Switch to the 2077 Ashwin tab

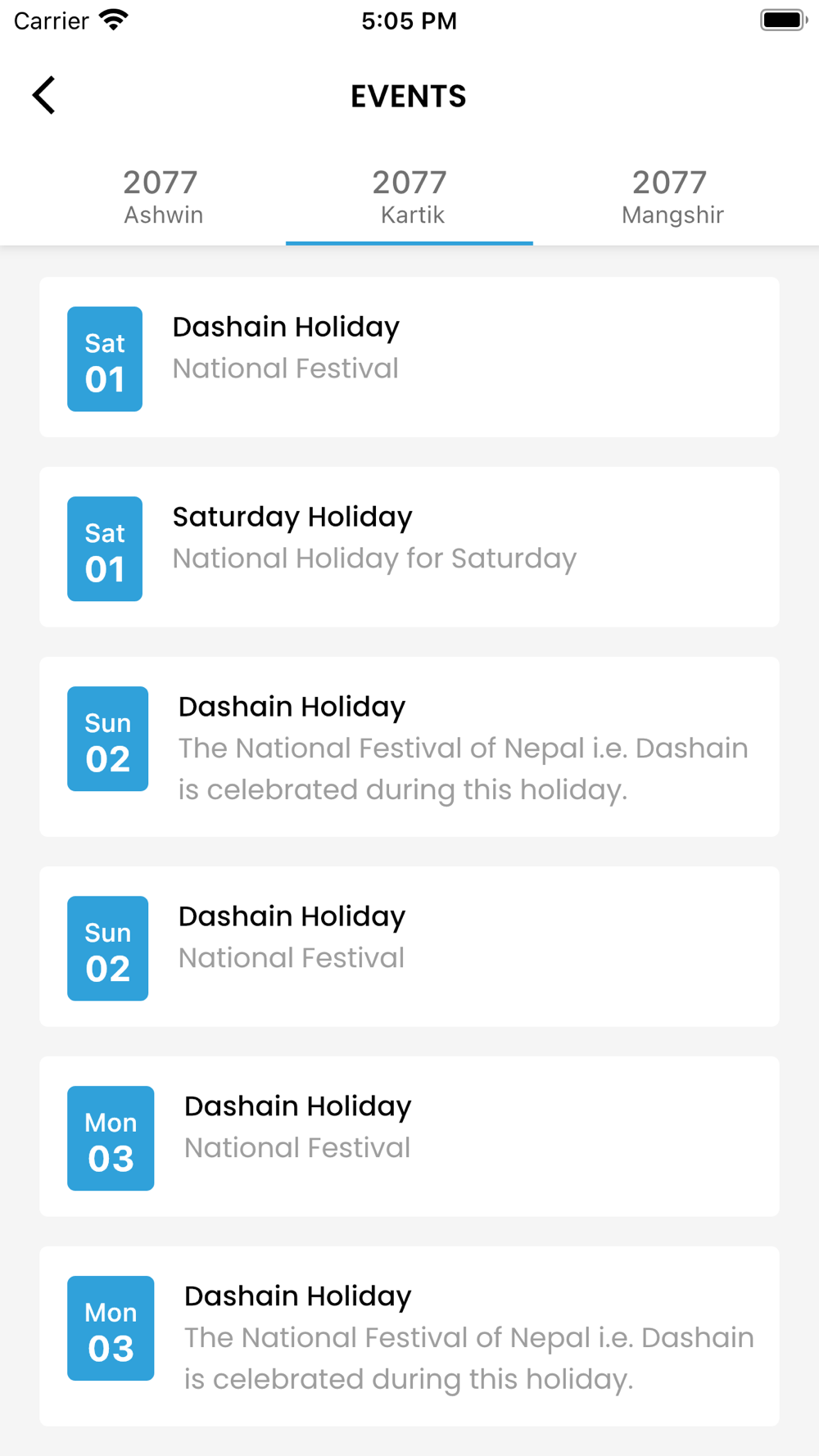[163, 197]
